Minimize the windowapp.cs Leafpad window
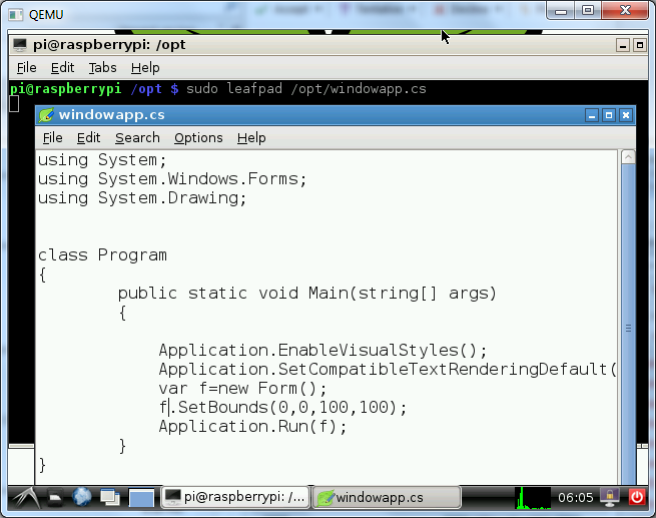 (x=592, y=115)
